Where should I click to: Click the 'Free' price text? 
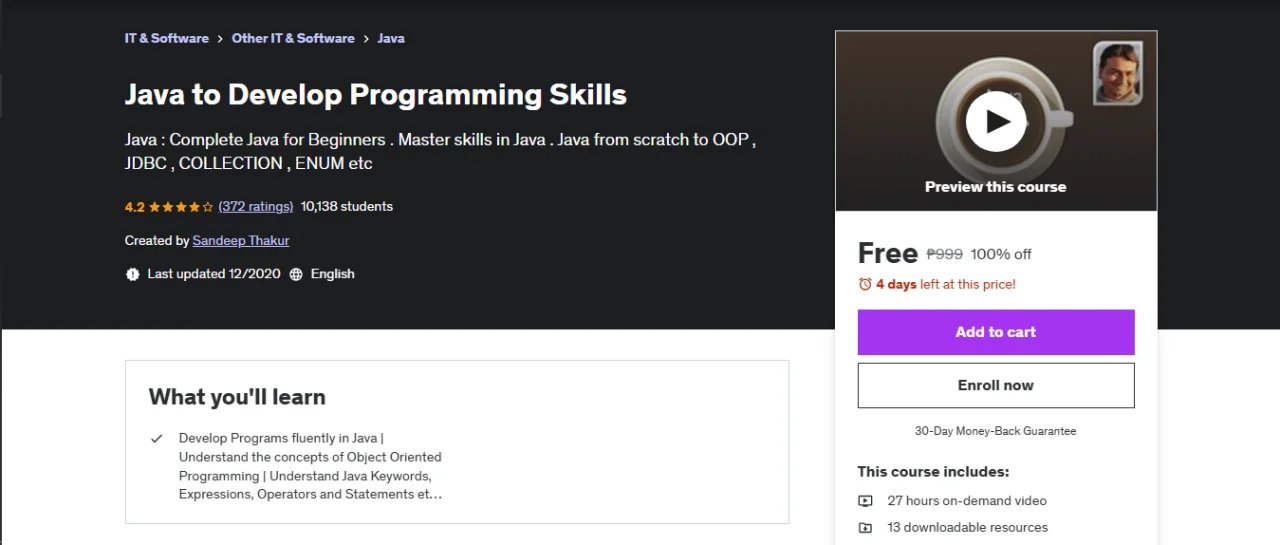888,253
